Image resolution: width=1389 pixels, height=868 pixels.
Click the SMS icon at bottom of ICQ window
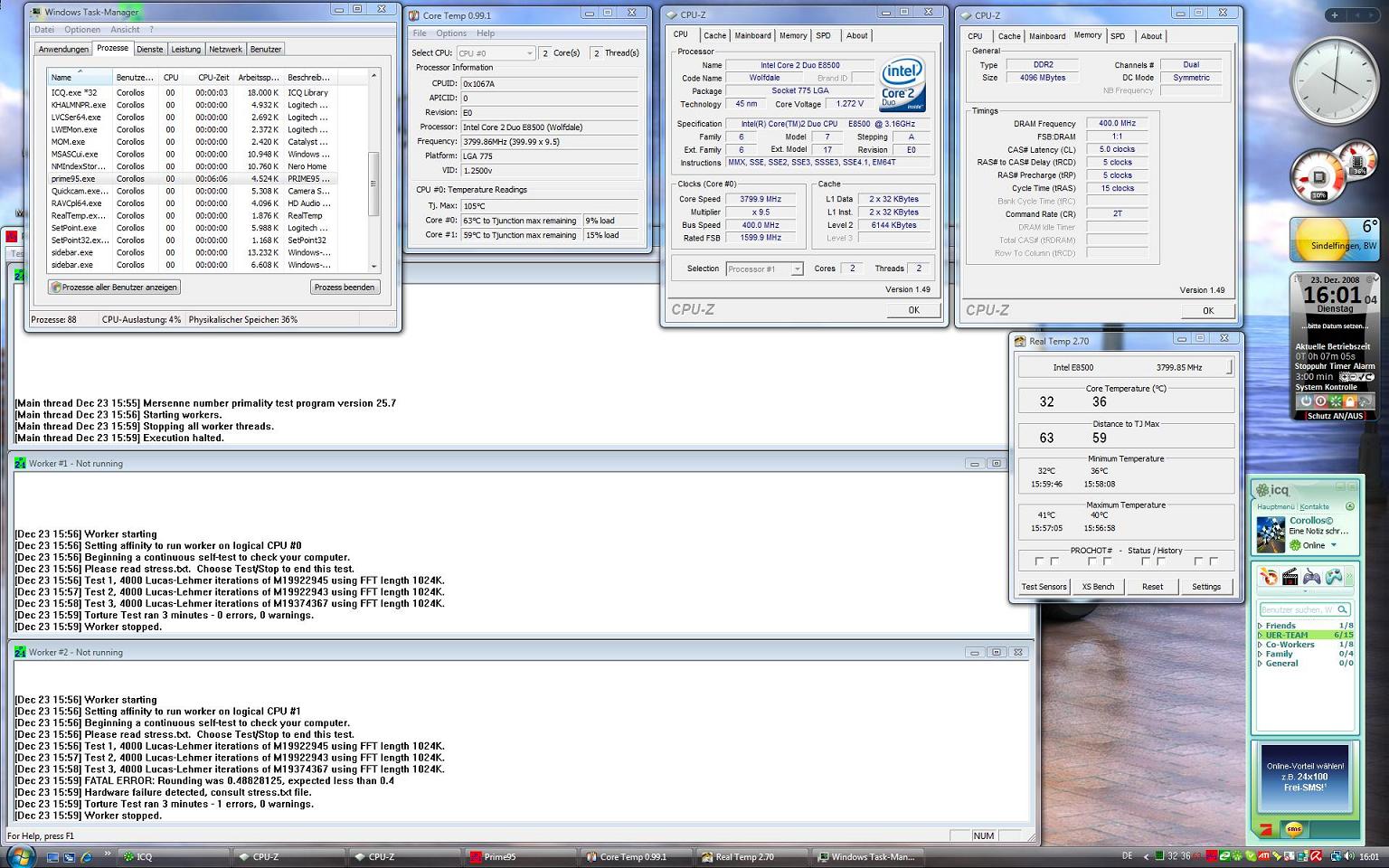click(1294, 828)
